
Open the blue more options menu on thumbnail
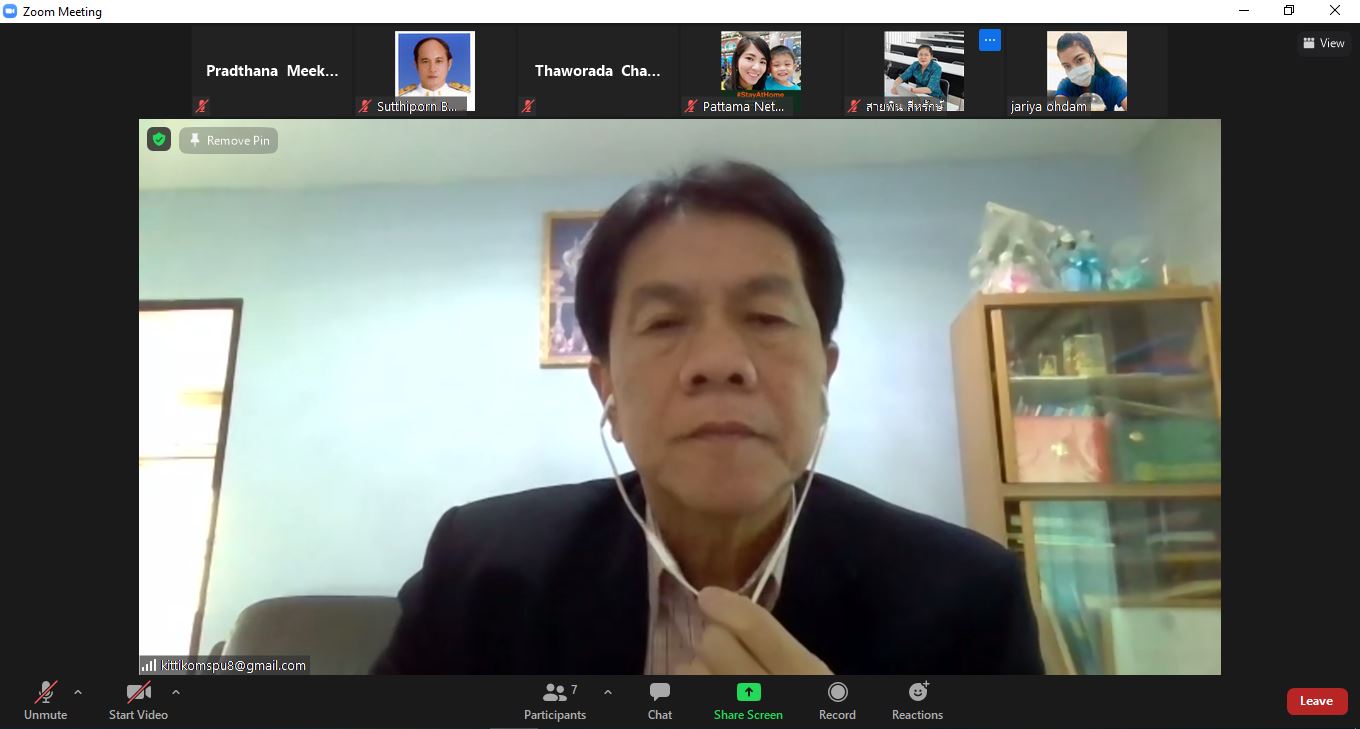click(x=989, y=41)
